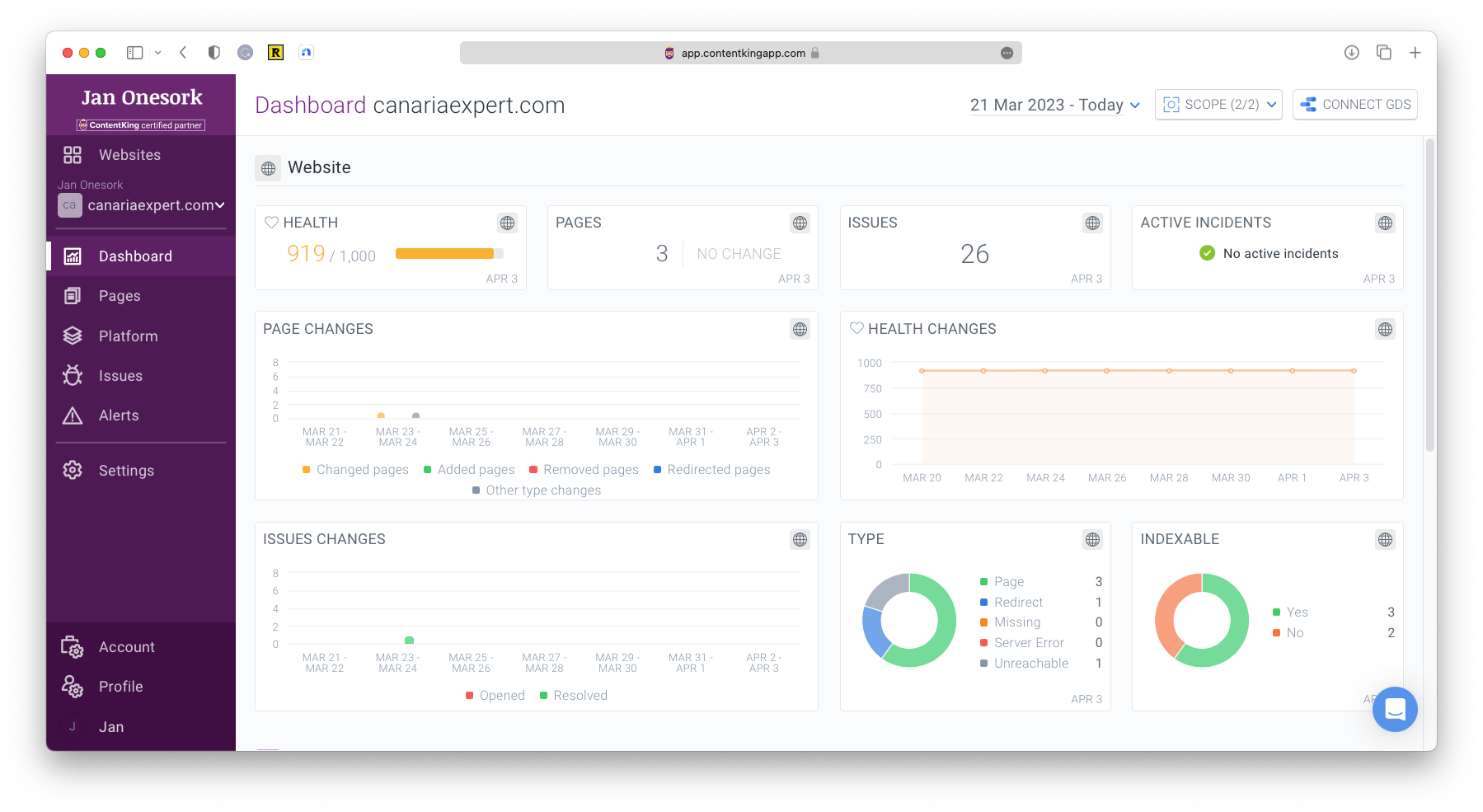Click the Pages document icon in sidebar
Viewport: 1483px width, 812px height.
(x=73, y=296)
